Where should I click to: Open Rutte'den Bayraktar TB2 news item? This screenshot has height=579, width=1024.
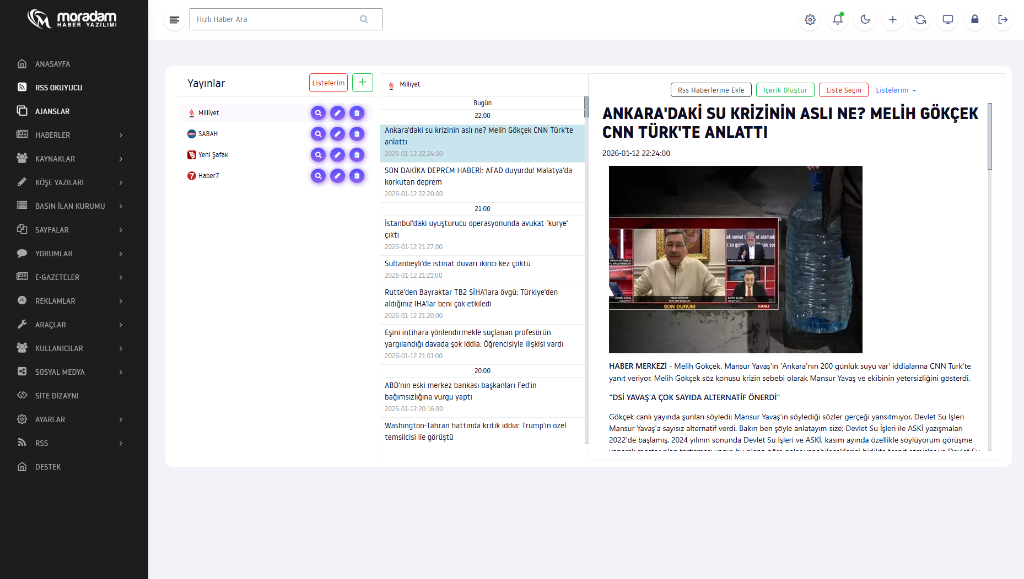pyautogui.click(x=482, y=304)
